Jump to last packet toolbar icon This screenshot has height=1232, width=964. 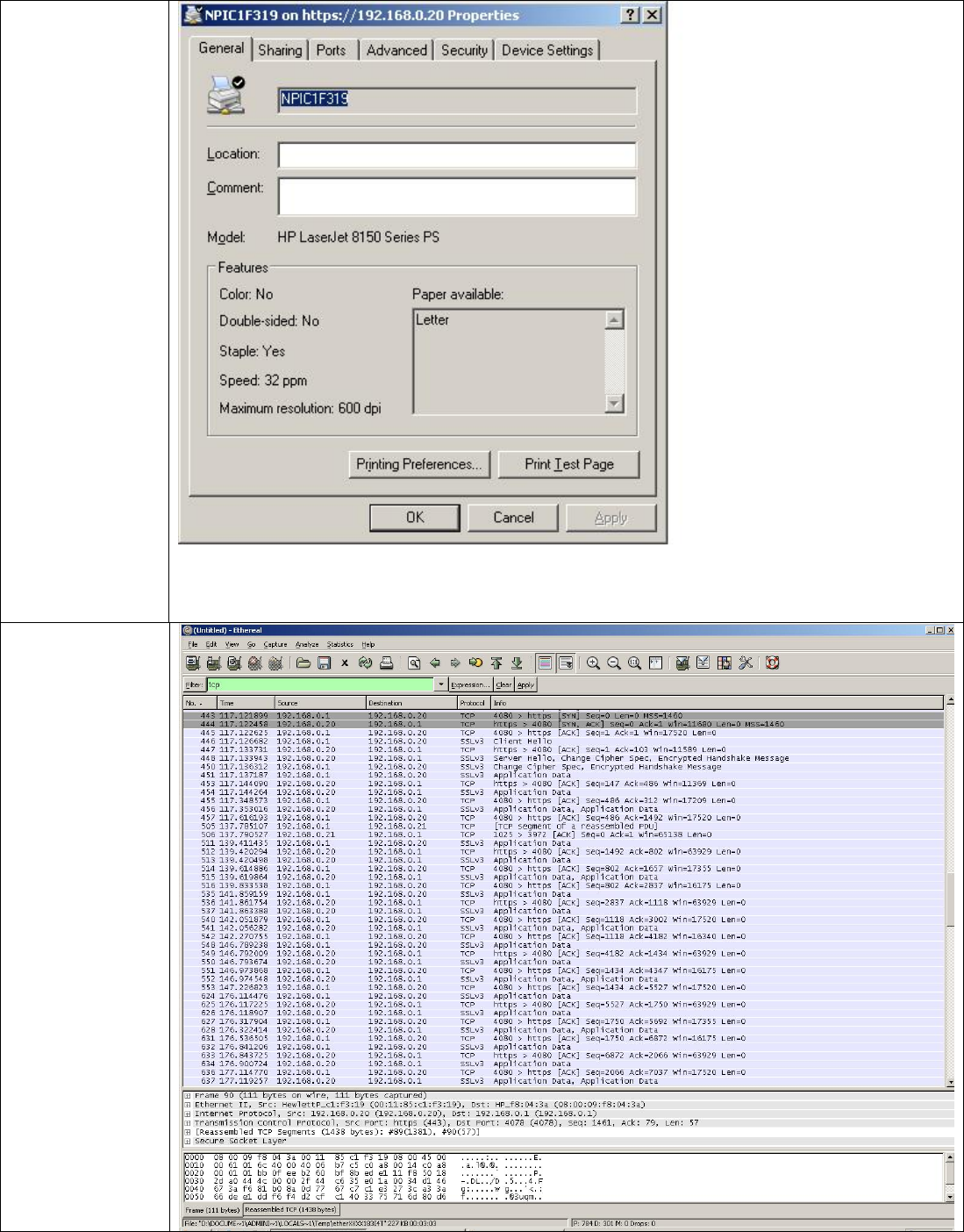pos(517,663)
